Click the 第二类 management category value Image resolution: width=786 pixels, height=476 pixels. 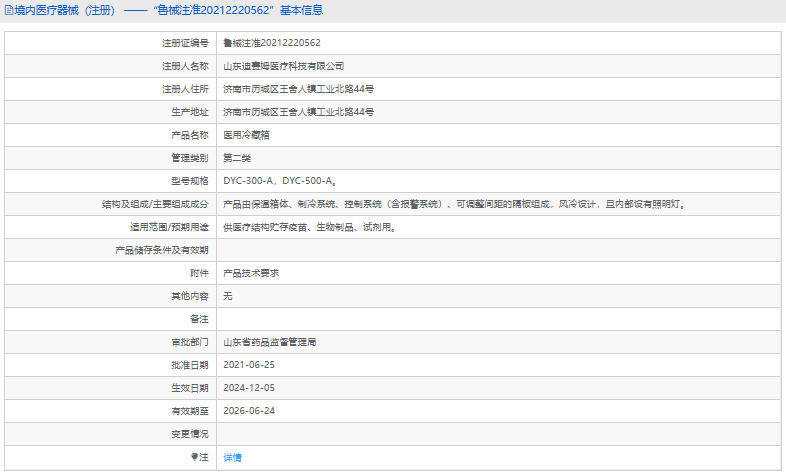pyautogui.click(x=237, y=158)
